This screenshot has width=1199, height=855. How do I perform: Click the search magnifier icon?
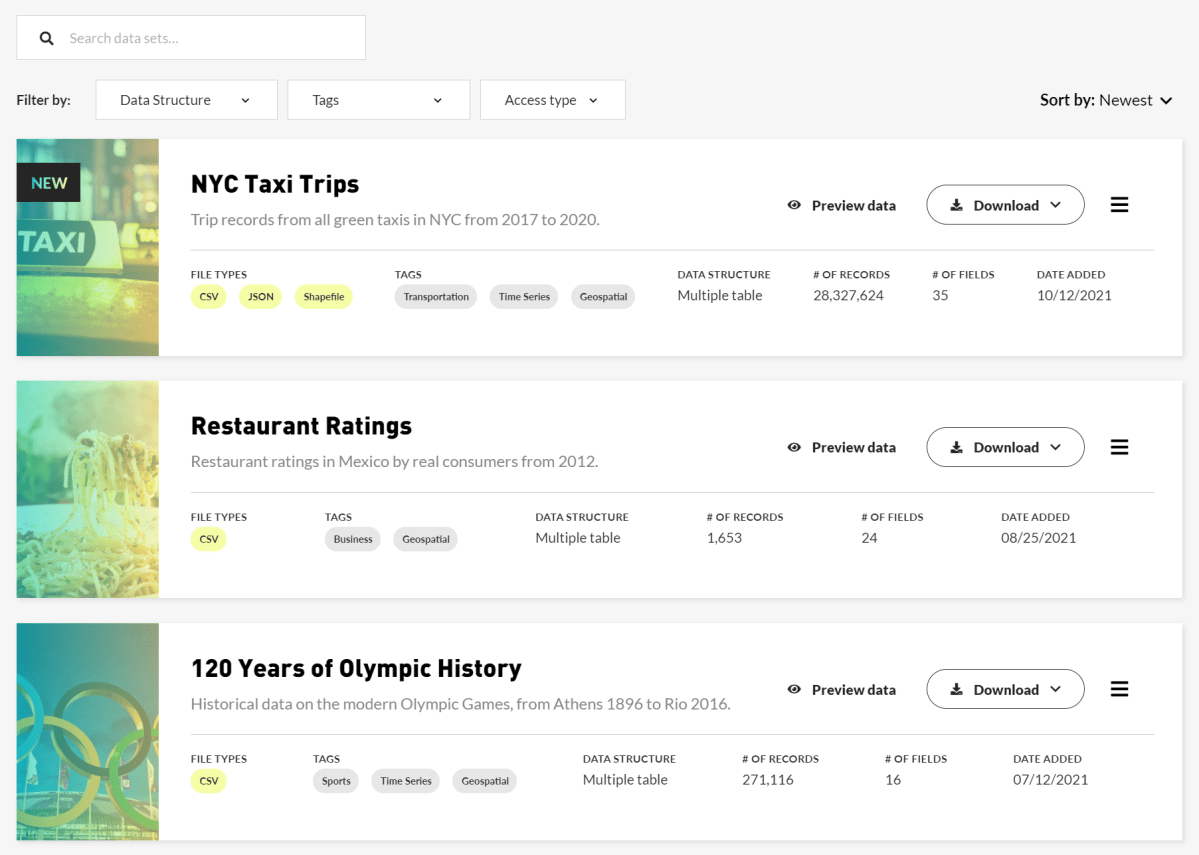pos(46,37)
